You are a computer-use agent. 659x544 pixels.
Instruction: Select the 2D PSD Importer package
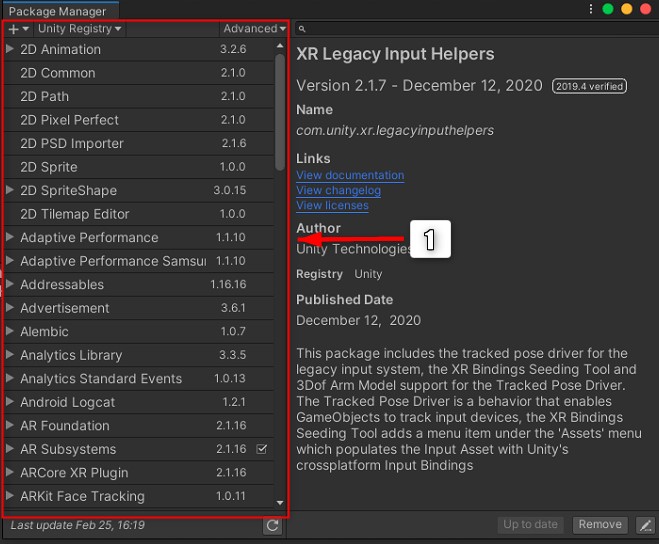coord(139,144)
